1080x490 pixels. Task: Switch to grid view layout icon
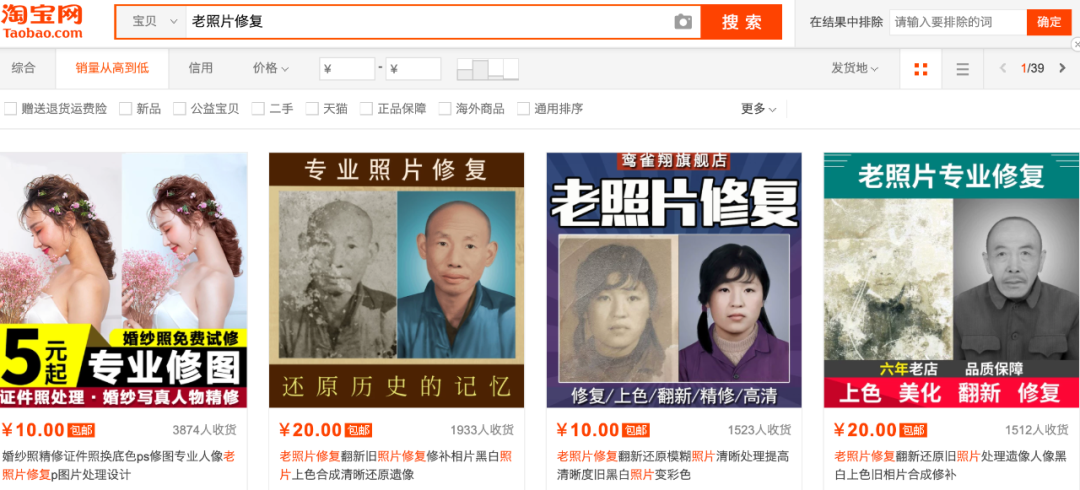click(921, 69)
